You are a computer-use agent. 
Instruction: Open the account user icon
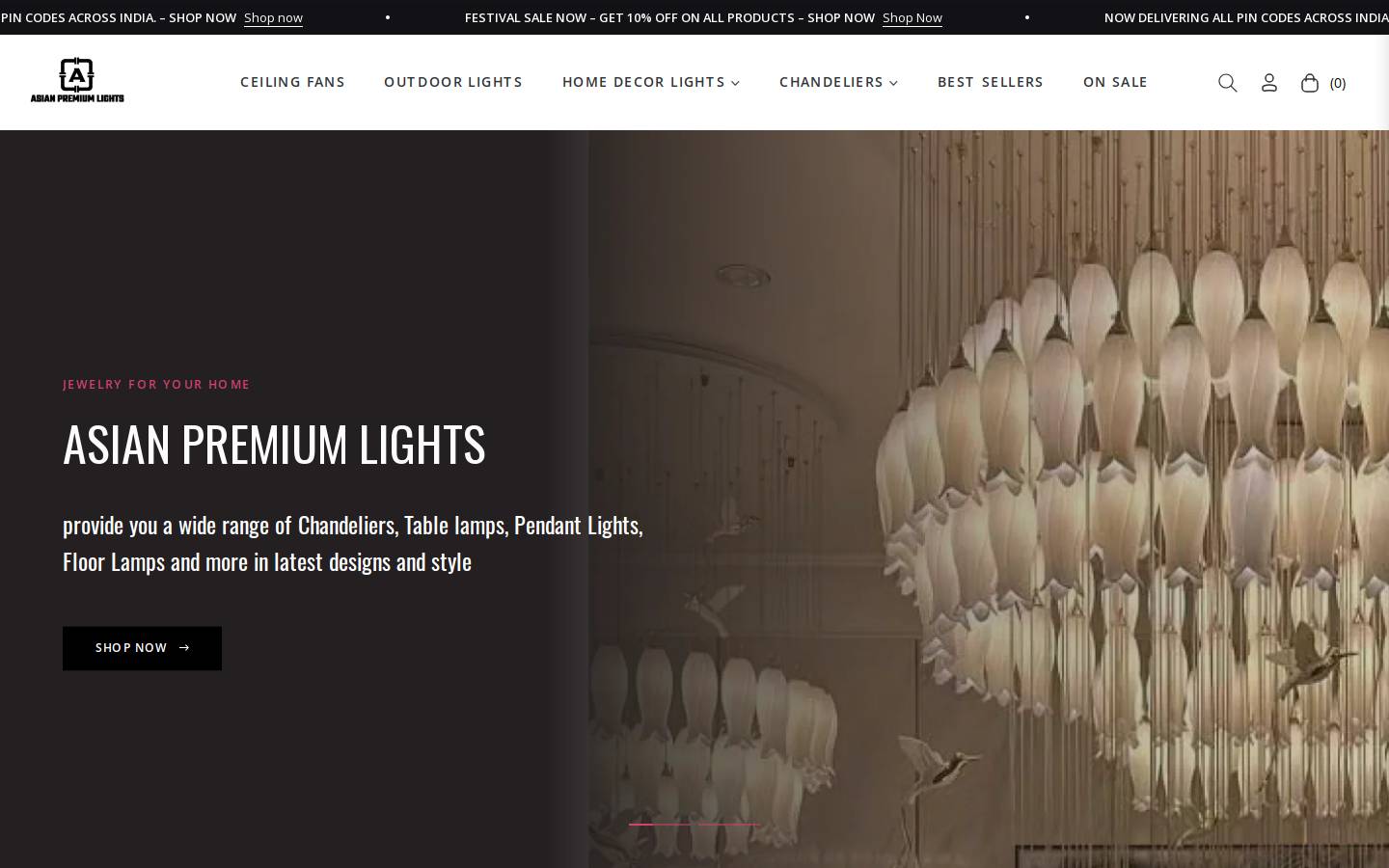click(x=1269, y=83)
